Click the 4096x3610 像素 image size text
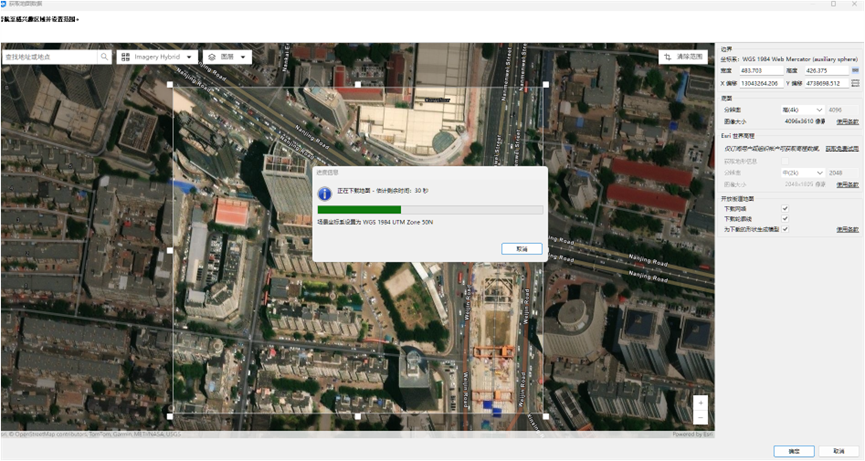The image size is (865, 461). [x=805, y=122]
